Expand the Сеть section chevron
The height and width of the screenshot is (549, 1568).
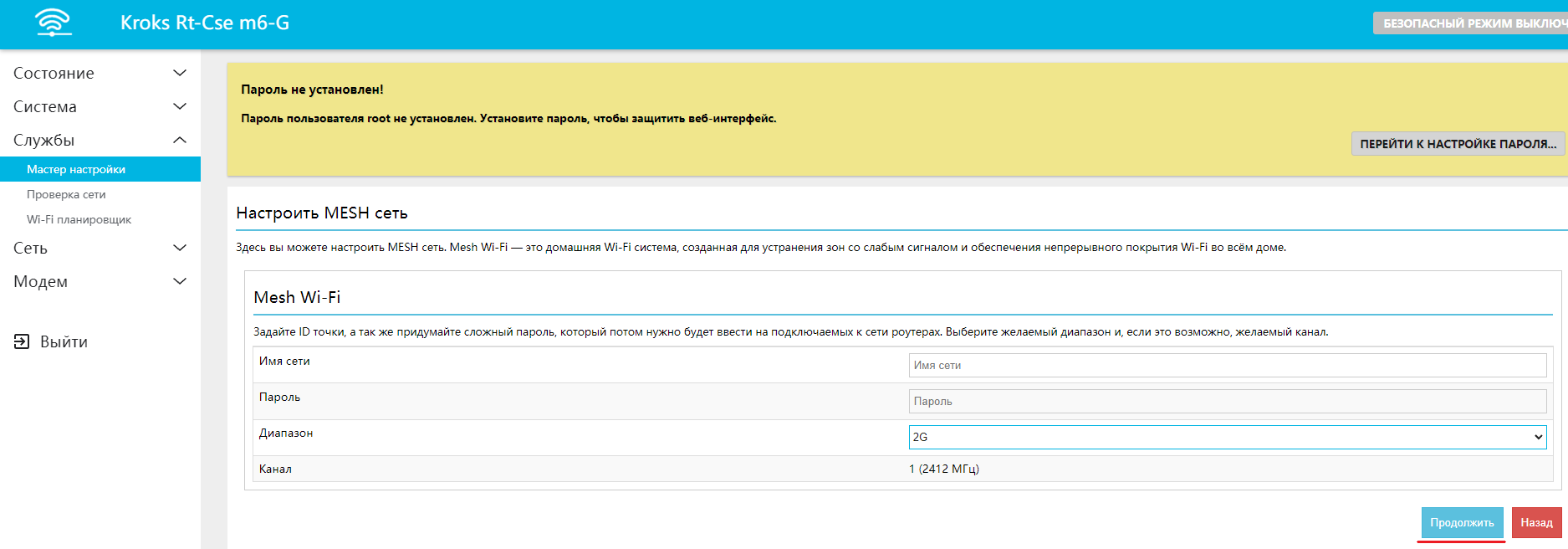click(x=179, y=248)
